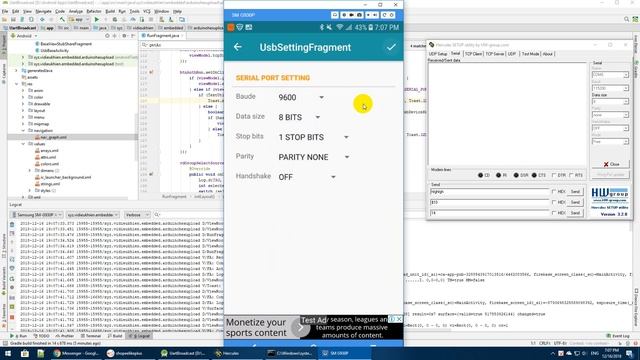Screen dimensions: 640x360
Task: Click the rotate icon in SM-G930F toolbar
Action: point(384,15)
